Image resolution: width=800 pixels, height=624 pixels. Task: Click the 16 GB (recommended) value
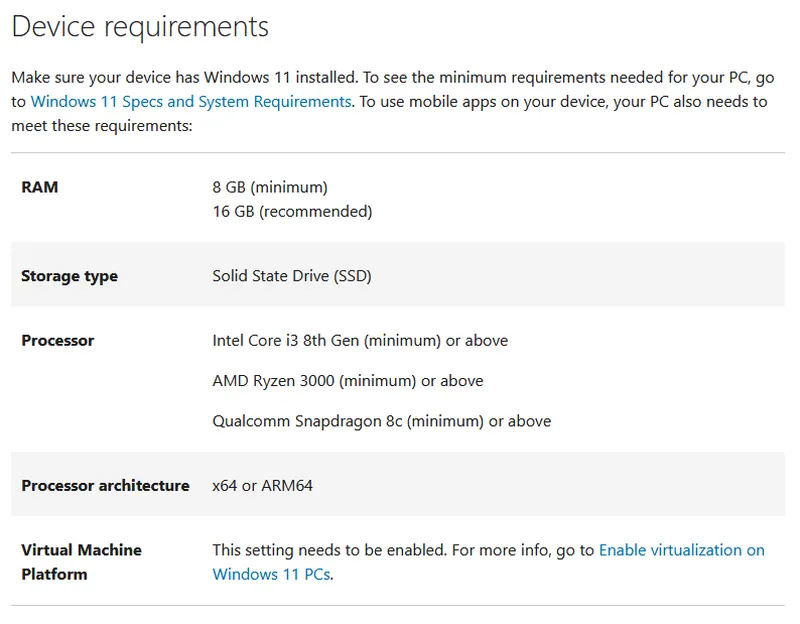tap(292, 211)
